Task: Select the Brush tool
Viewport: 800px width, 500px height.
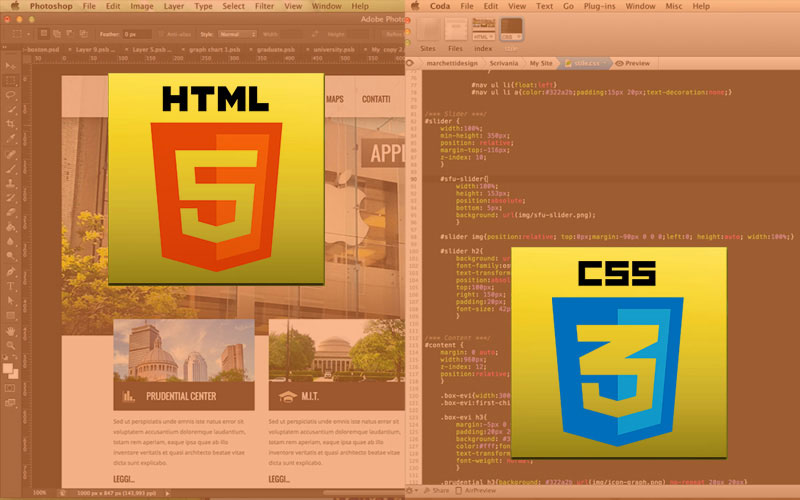Action: [10, 169]
